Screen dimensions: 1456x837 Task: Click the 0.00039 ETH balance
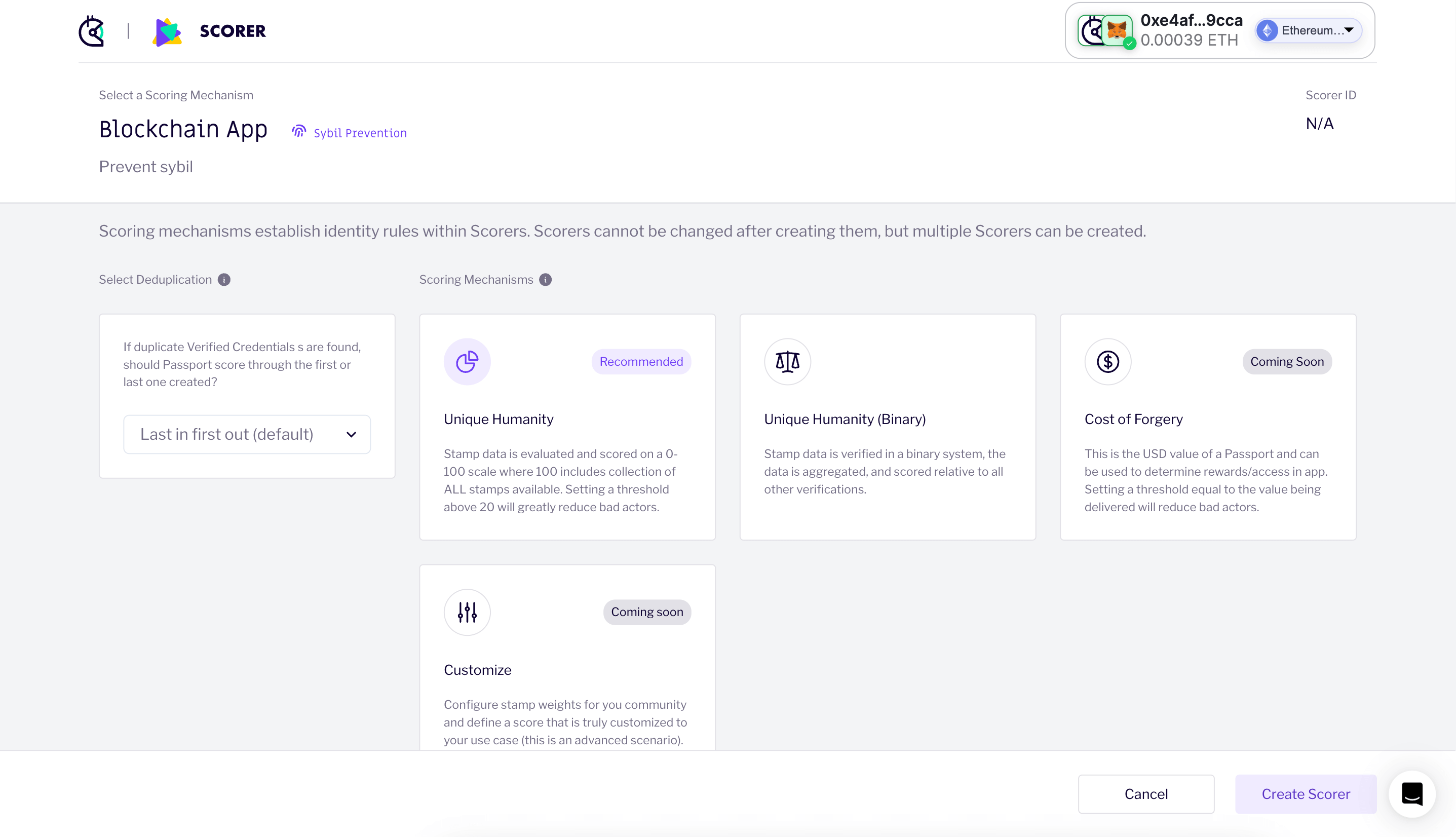tap(1189, 40)
